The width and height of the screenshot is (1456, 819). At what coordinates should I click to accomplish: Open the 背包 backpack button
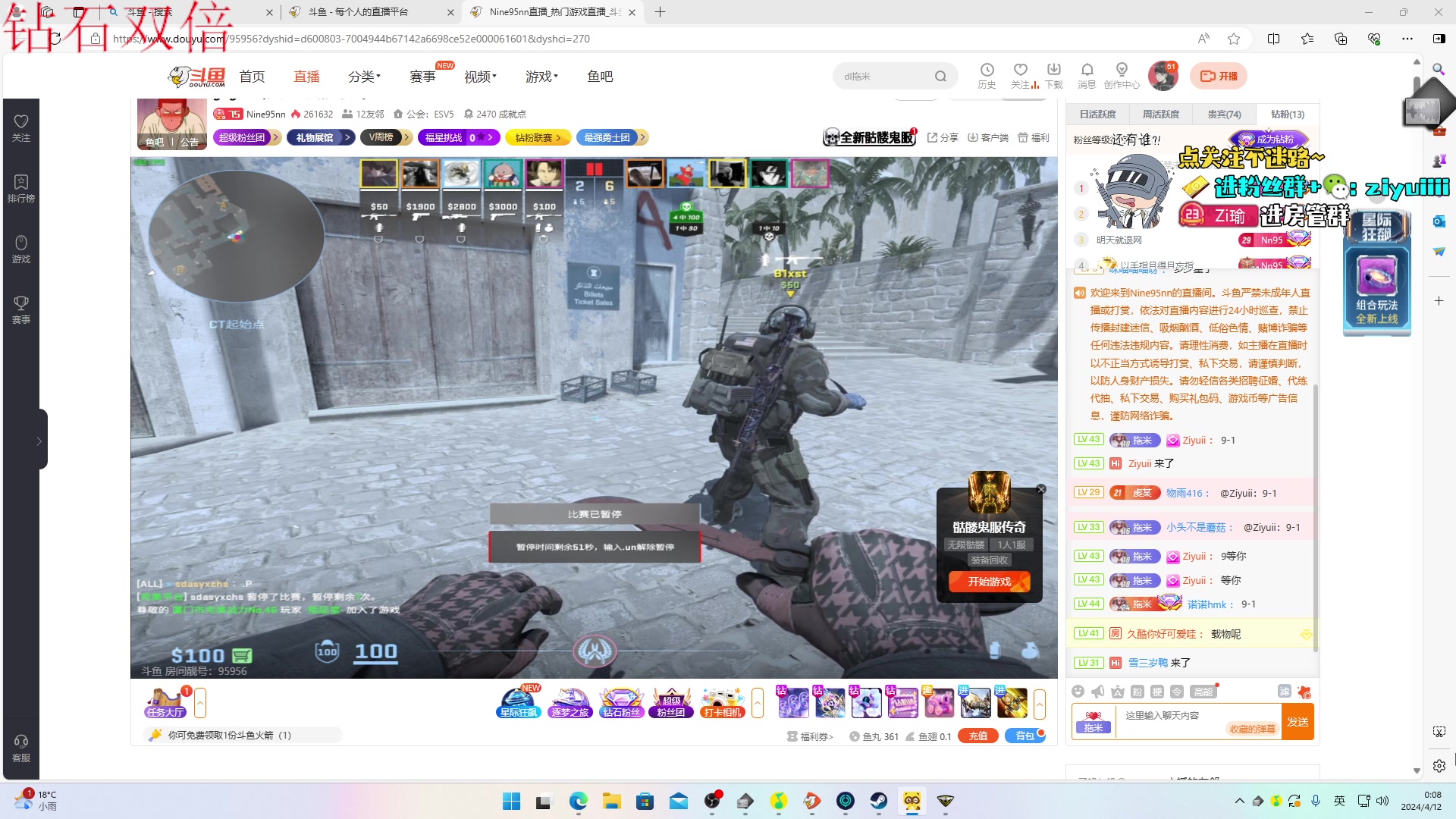(1025, 736)
